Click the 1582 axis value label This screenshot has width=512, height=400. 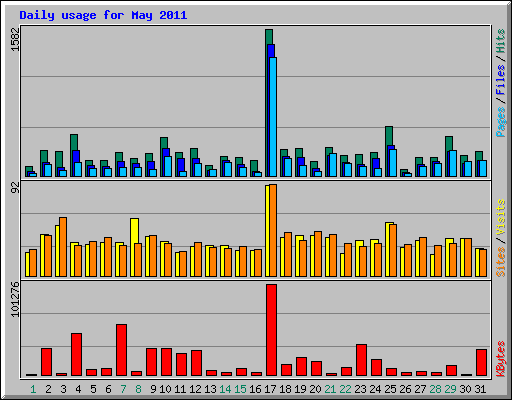15,39
